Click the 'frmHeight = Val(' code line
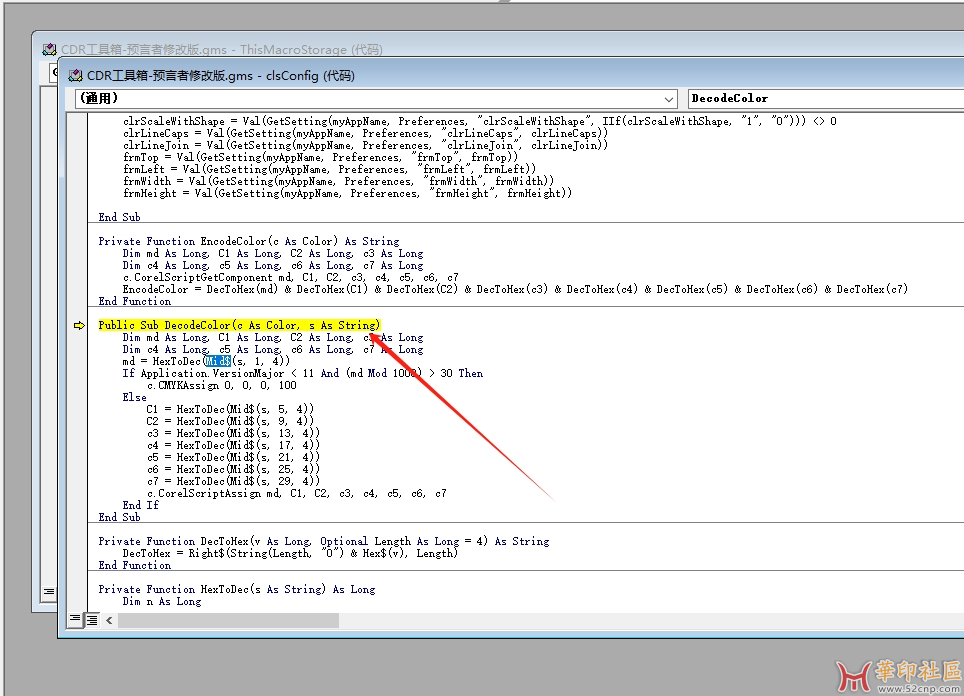Viewport: 964px width, 696px height. coord(347,193)
